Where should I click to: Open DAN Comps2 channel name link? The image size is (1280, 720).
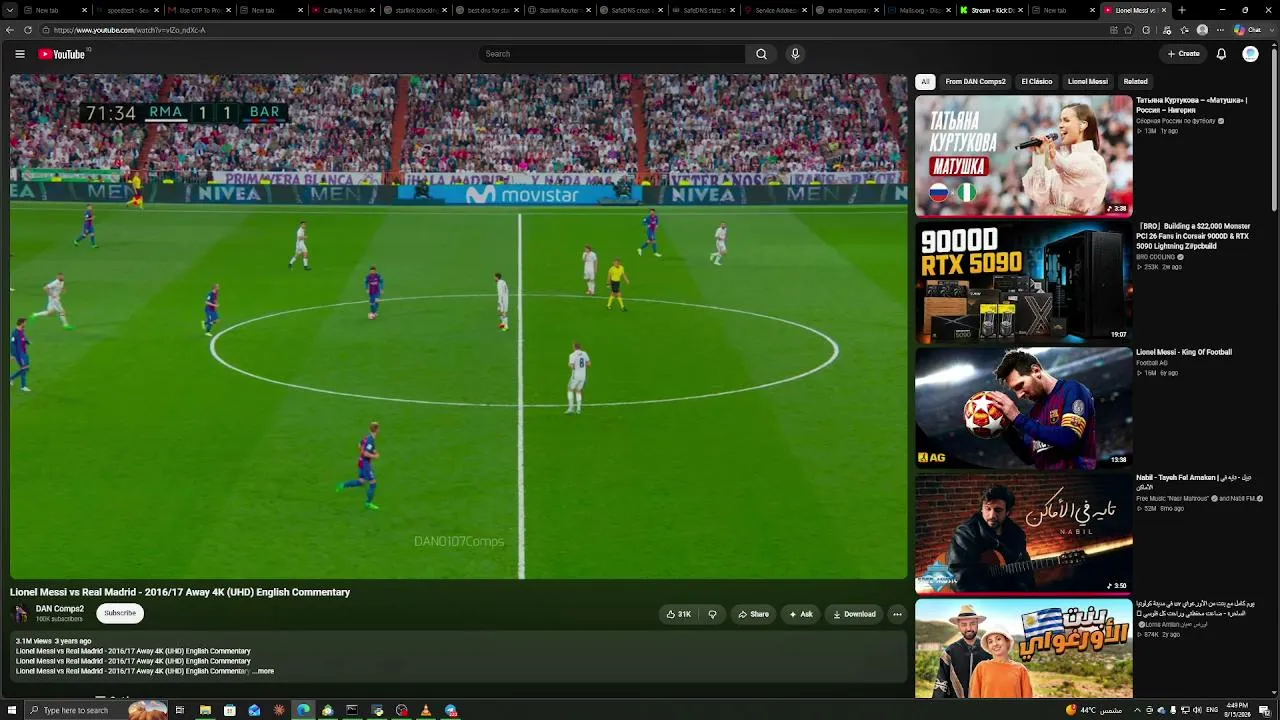60,609
